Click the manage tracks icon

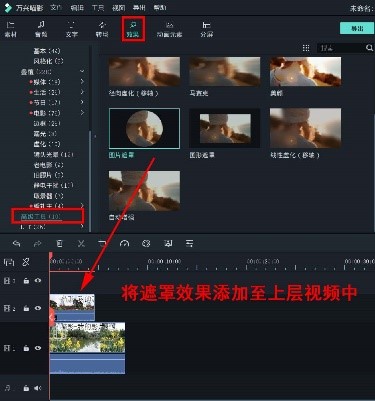[9, 262]
